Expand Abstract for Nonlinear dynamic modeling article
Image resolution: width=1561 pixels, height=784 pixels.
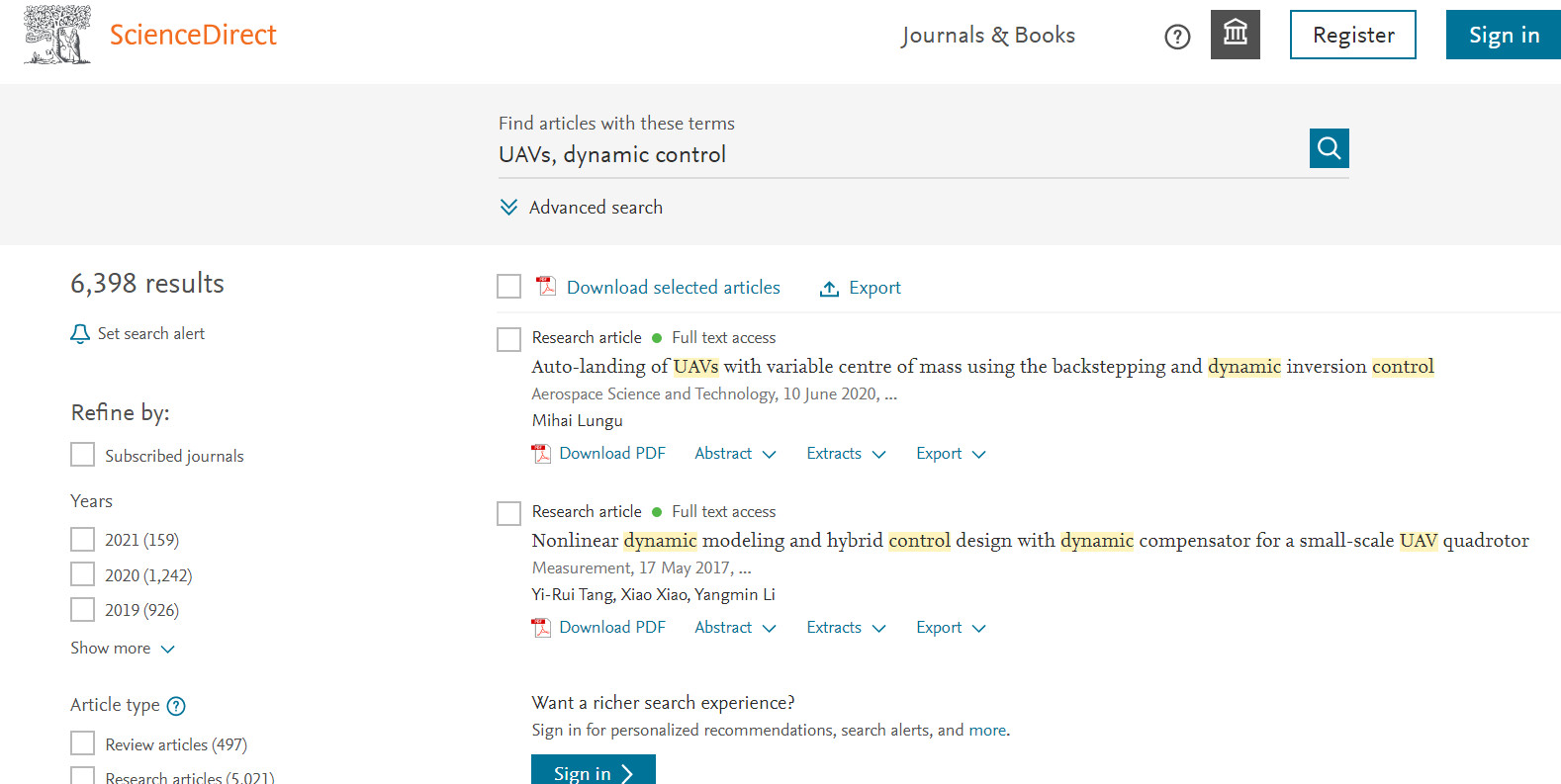coord(735,627)
